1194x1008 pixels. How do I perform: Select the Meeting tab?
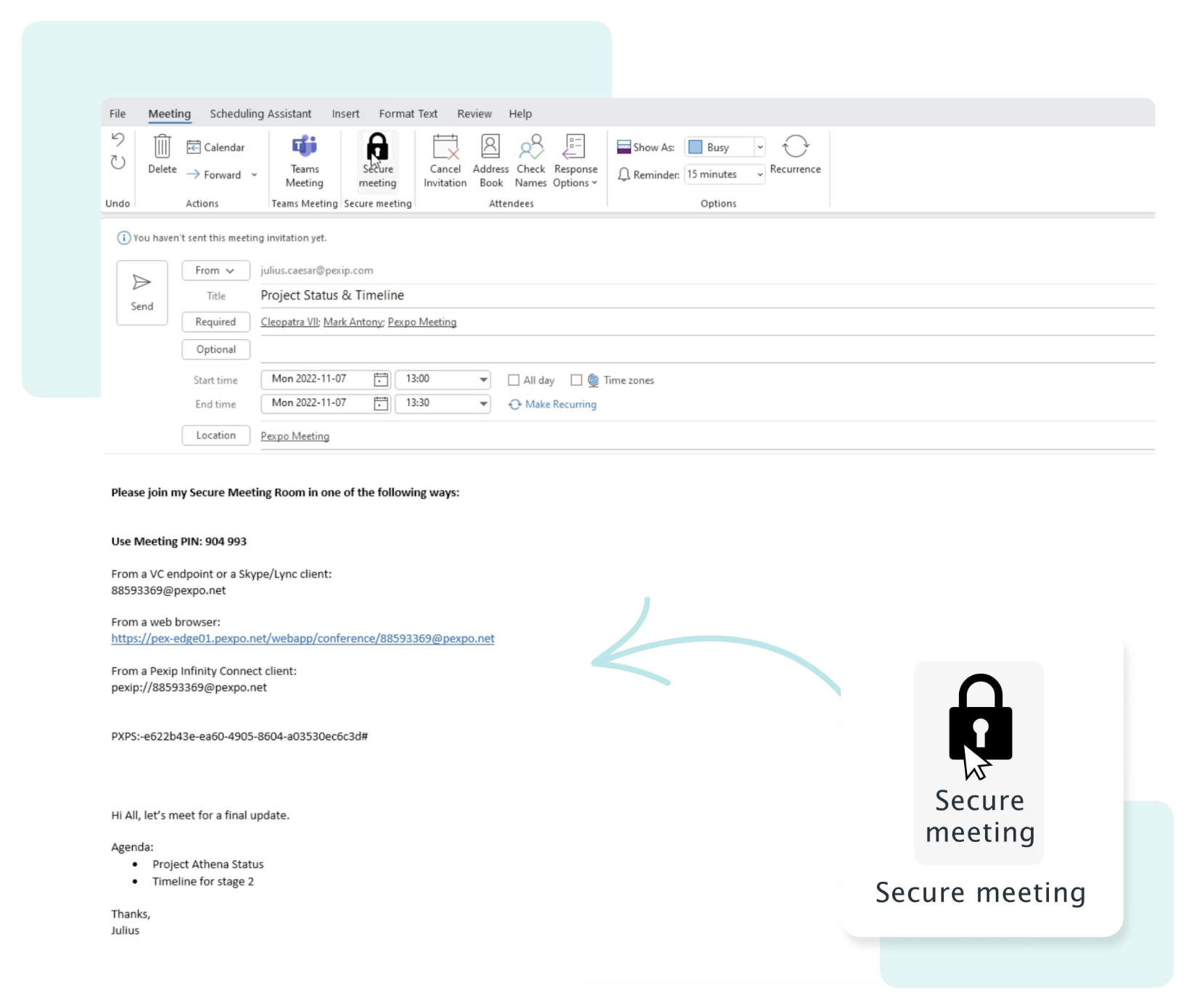(x=169, y=114)
